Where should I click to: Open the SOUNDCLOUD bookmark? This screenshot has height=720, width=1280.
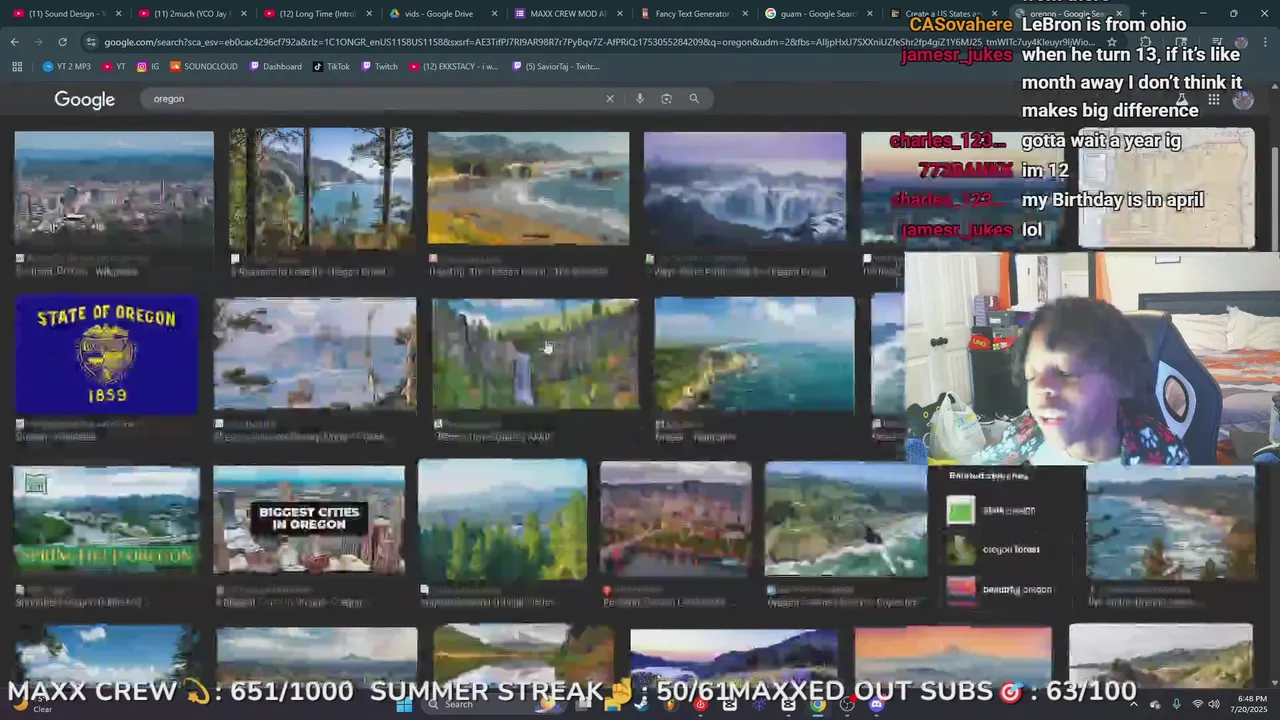click(x=204, y=66)
